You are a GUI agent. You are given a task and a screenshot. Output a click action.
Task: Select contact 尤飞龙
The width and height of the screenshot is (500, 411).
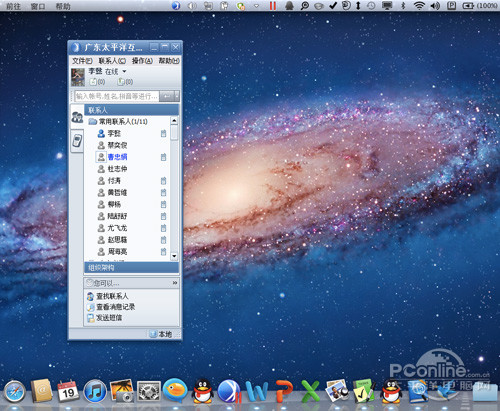tap(117, 228)
